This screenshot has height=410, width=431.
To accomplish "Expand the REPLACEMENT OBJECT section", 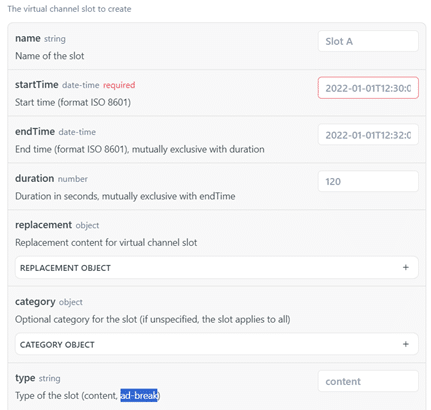I will tap(217, 267).
